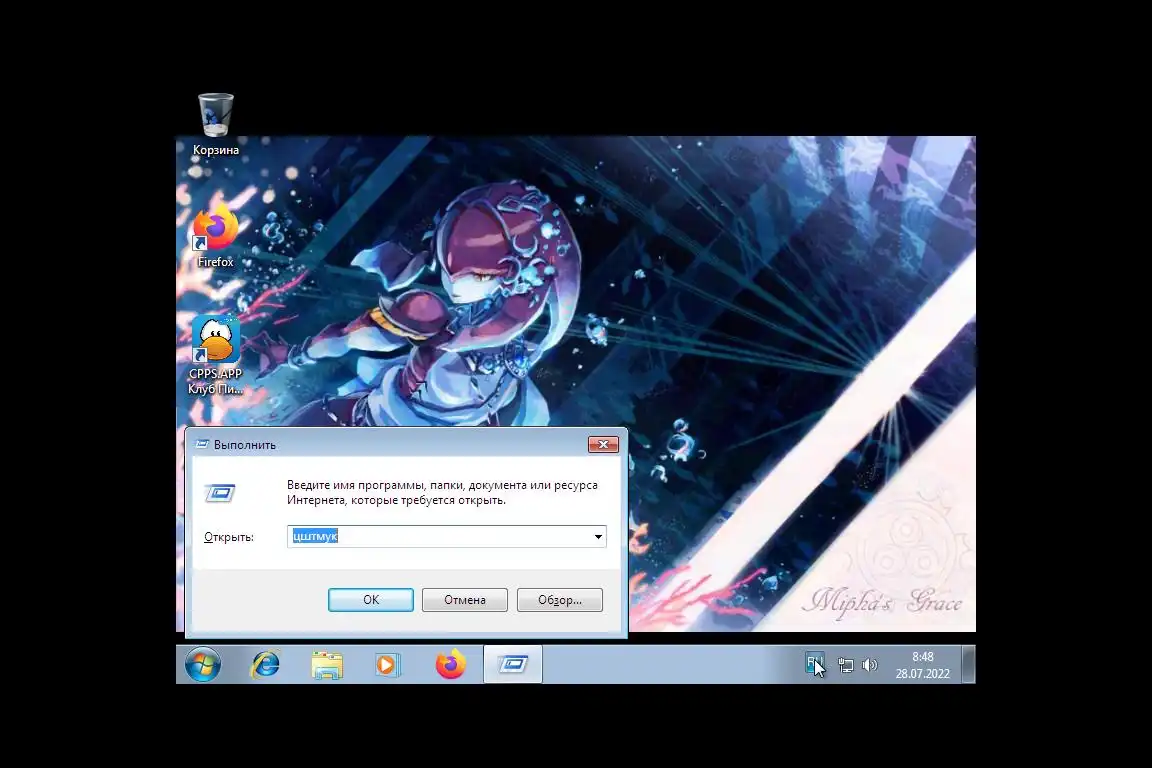Select the Run dialog taskbar button
The width and height of the screenshot is (1152, 768).
coord(513,664)
